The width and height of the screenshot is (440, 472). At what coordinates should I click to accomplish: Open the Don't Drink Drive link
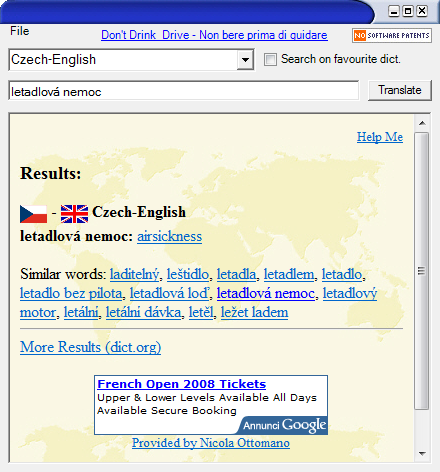(214, 35)
